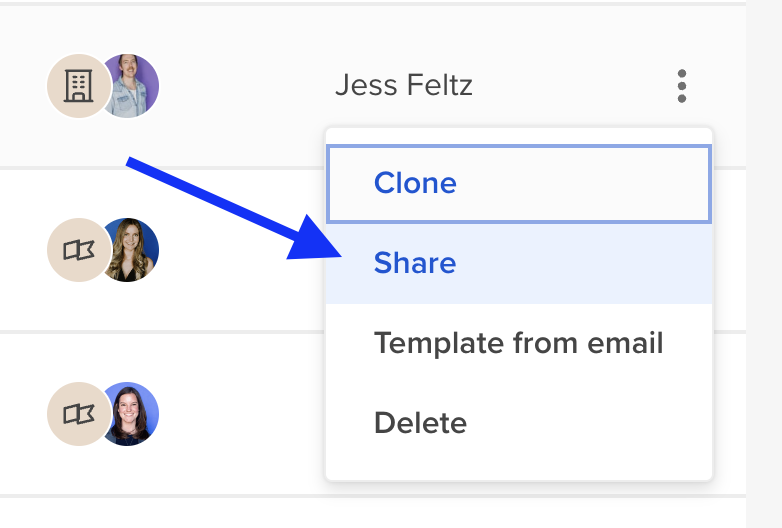Click the building icon in the first row
The height and width of the screenshot is (528, 782).
coord(78,86)
